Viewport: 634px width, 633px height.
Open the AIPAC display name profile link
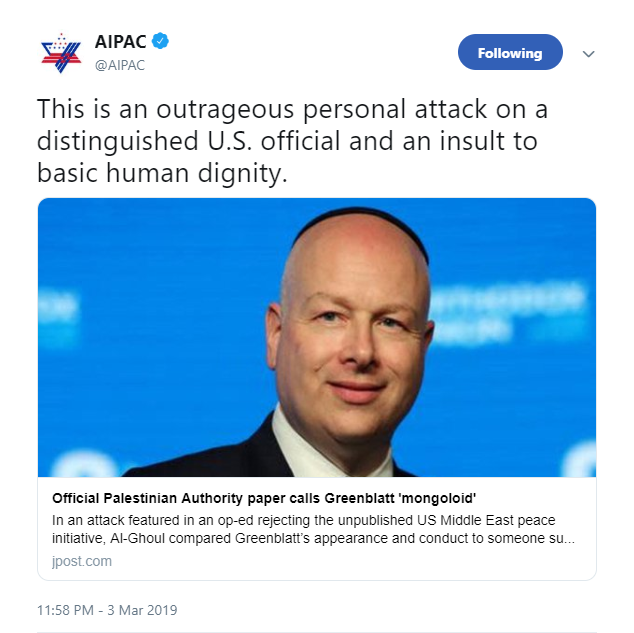pos(120,42)
